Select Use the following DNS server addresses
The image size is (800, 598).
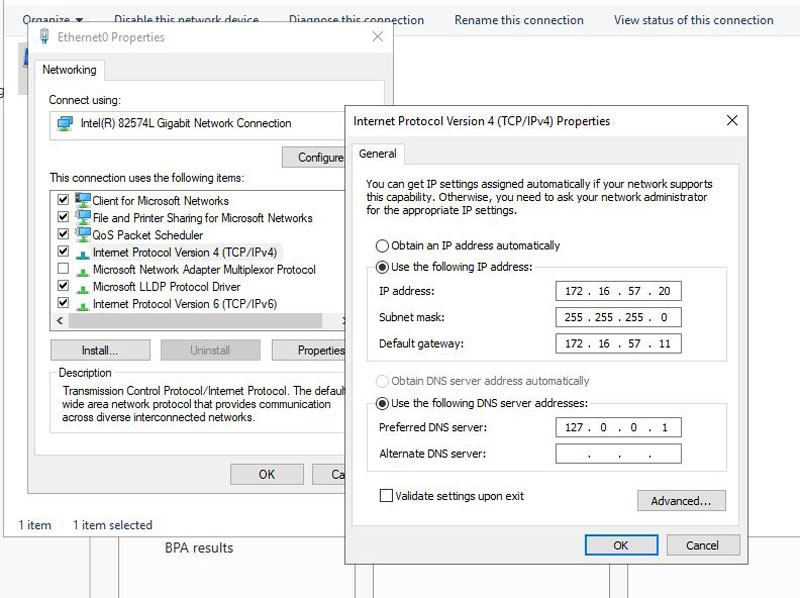point(382,404)
